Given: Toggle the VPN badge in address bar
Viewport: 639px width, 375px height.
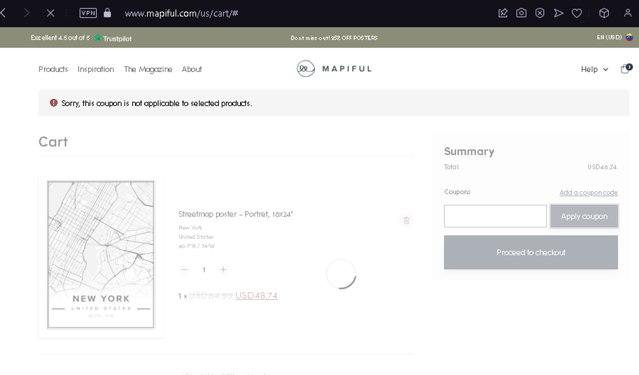Looking at the screenshot, I should pos(88,13).
